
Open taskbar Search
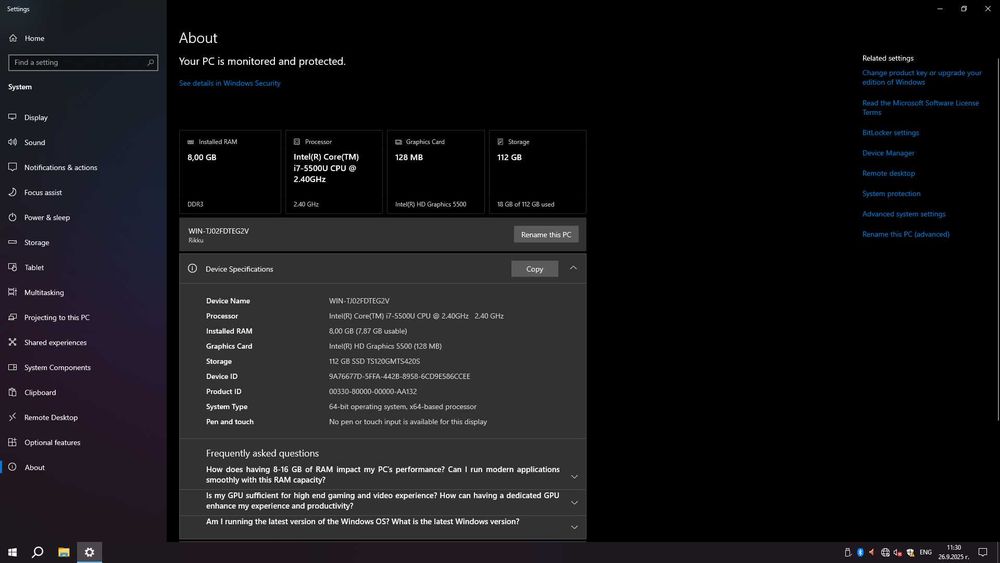click(38, 552)
